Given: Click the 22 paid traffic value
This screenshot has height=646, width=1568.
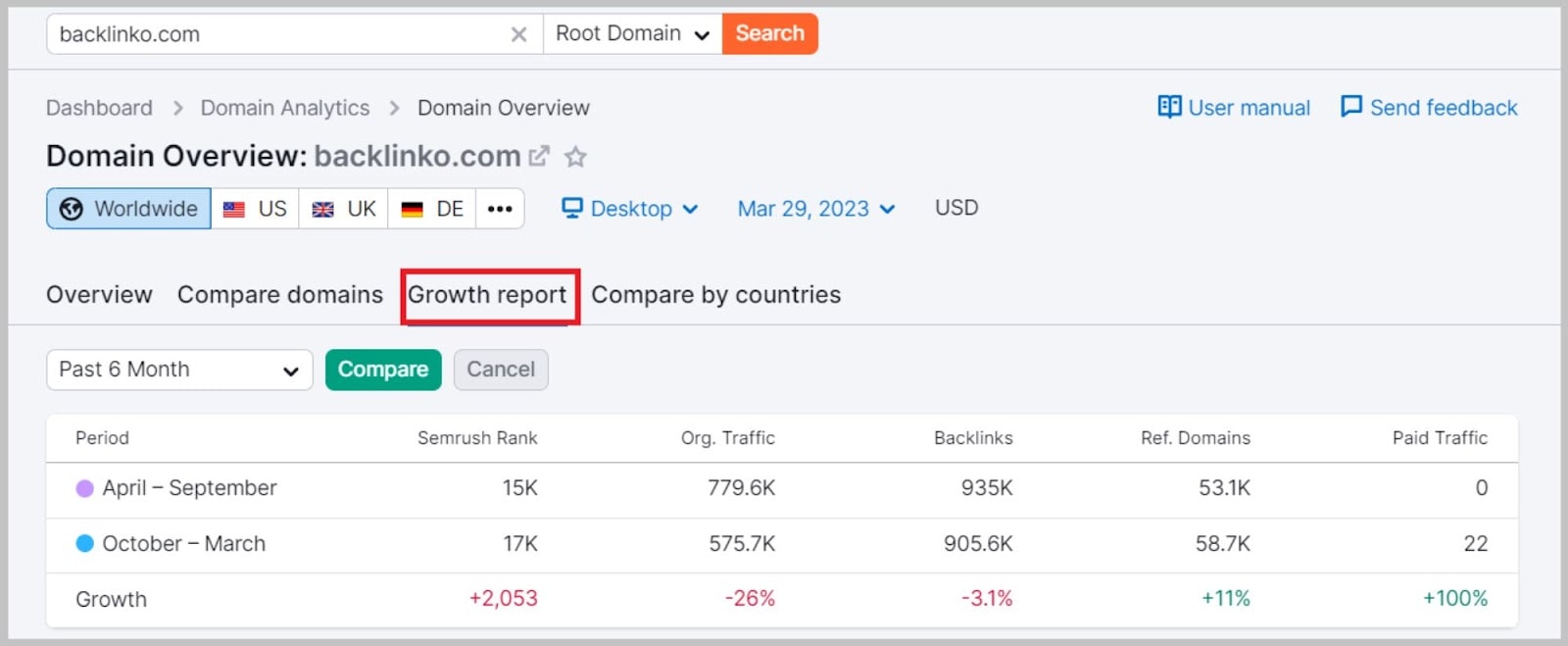Looking at the screenshot, I should tap(1476, 544).
